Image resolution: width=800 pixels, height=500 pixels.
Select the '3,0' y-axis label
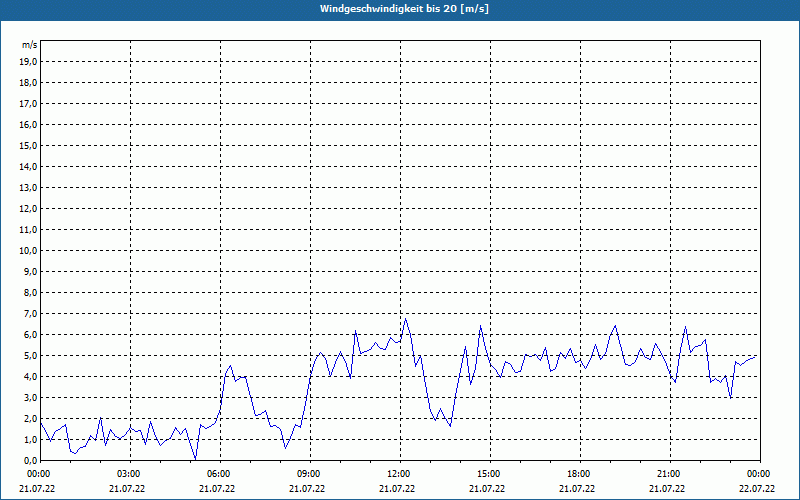pyautogui.click(x=31, y=397)
